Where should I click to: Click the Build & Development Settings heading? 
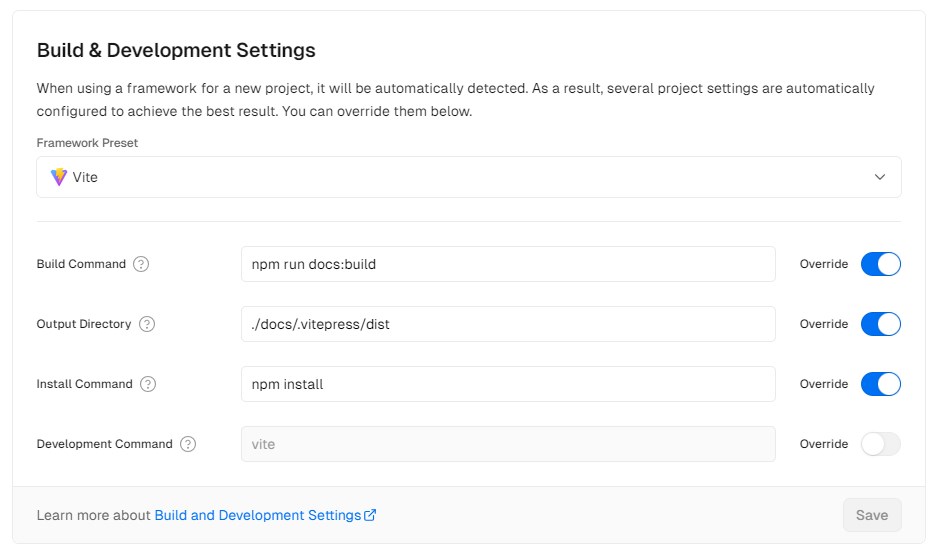(x=176, y=50)
